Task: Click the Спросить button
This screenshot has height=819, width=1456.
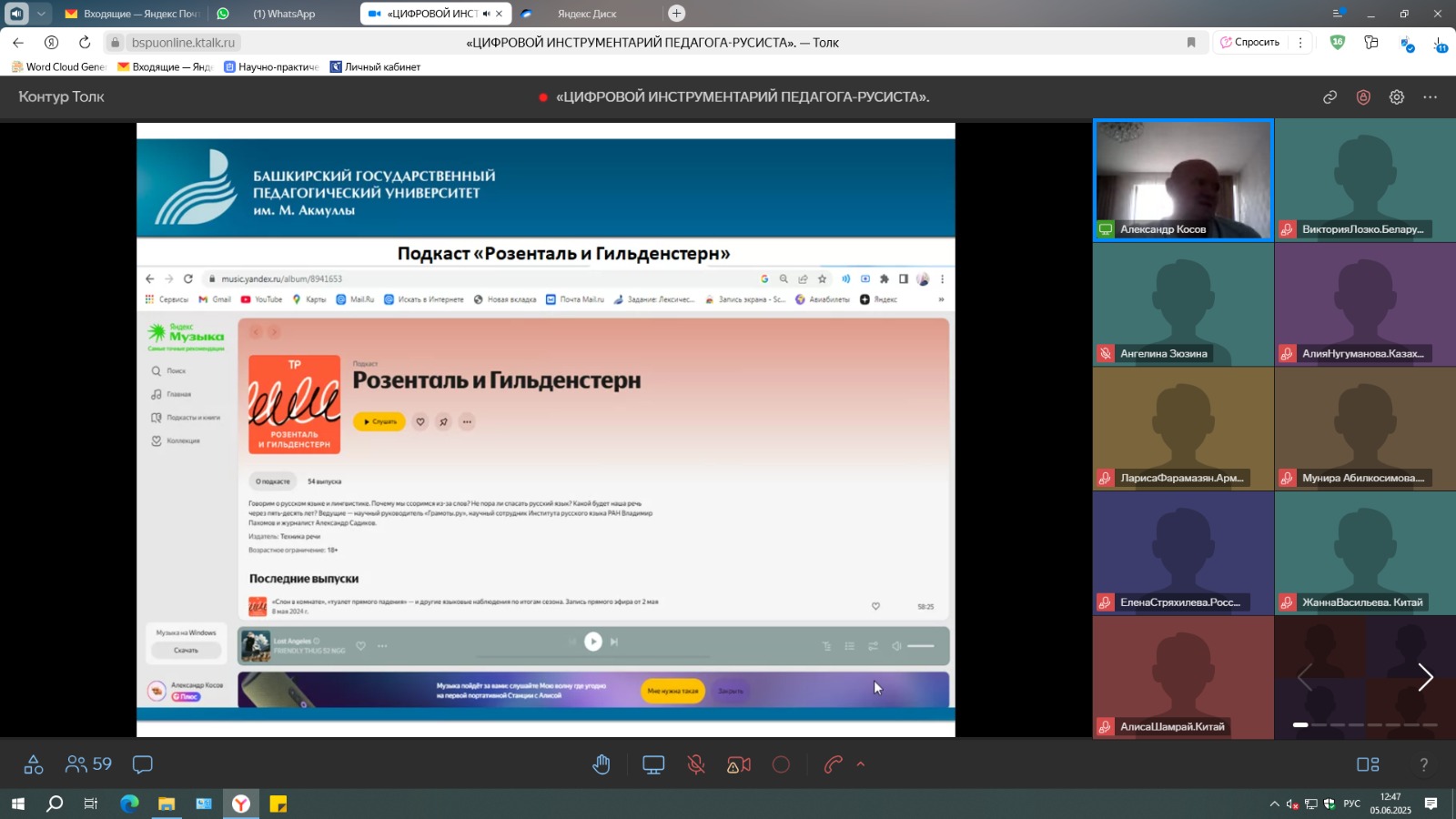Action: click(1249, 42)
